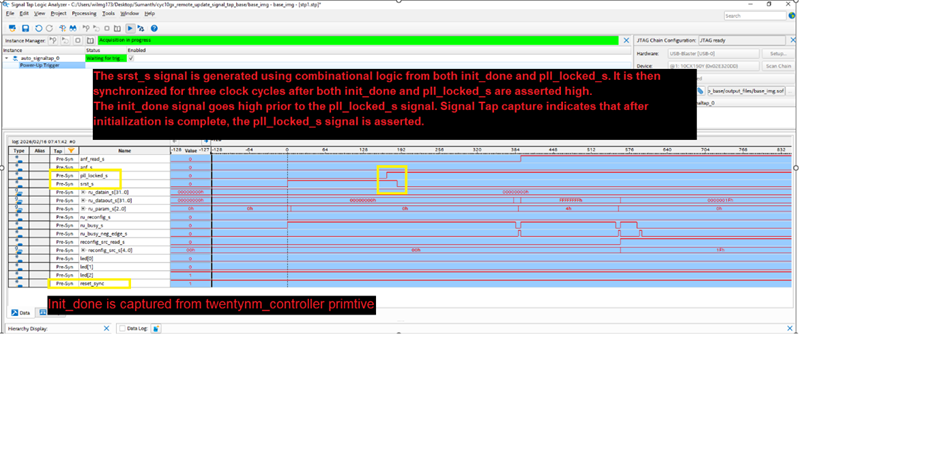Select the pll_locked_s signal name
Viewport: 939px width, 464px height.
[x=93, y=175]
